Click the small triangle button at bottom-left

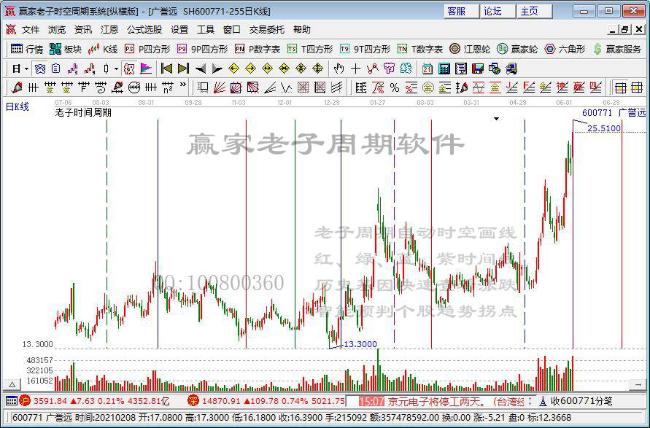[12, 385]
